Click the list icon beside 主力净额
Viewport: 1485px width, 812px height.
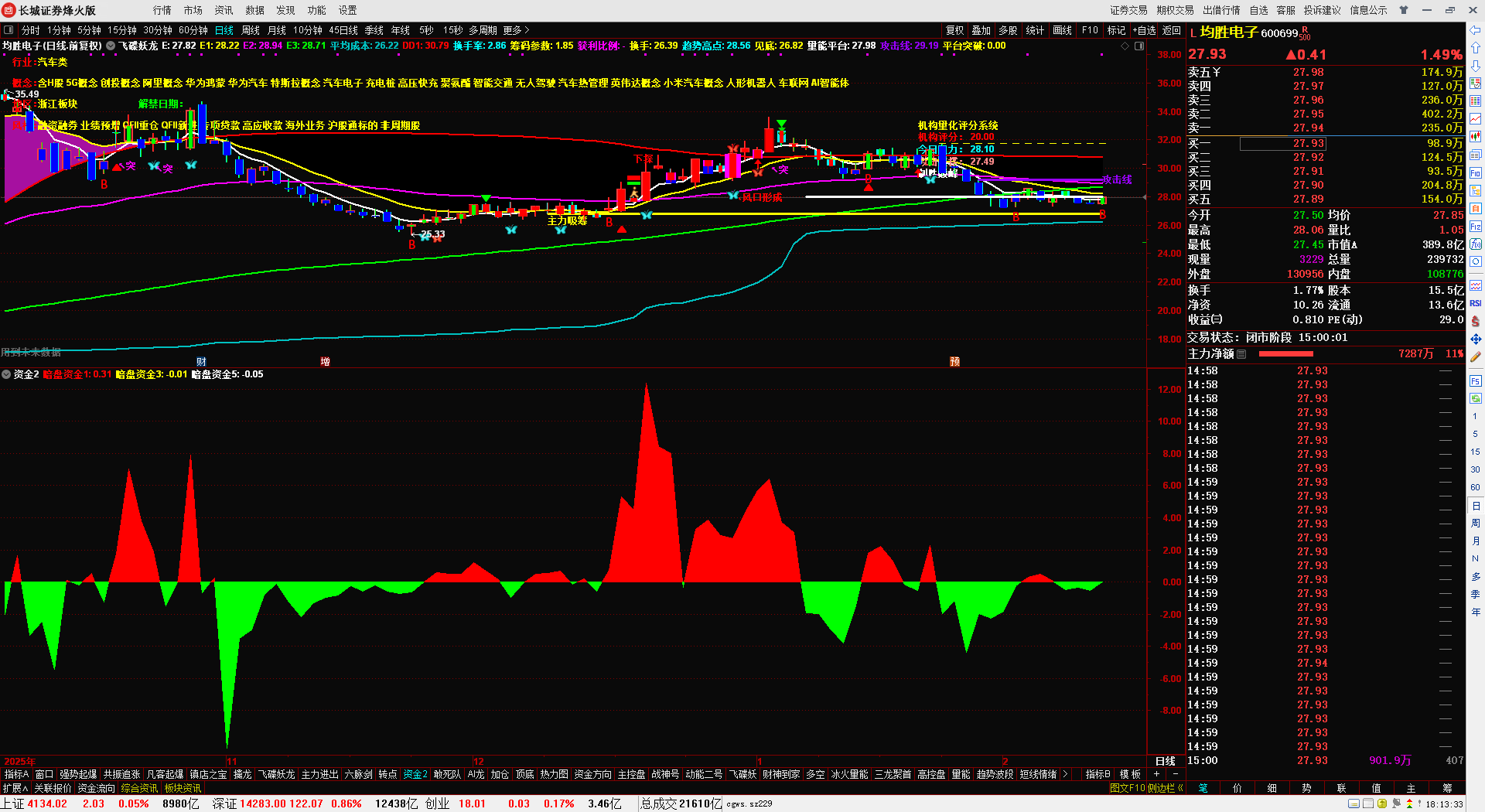pyautogui.click(x=1241, y=354)
